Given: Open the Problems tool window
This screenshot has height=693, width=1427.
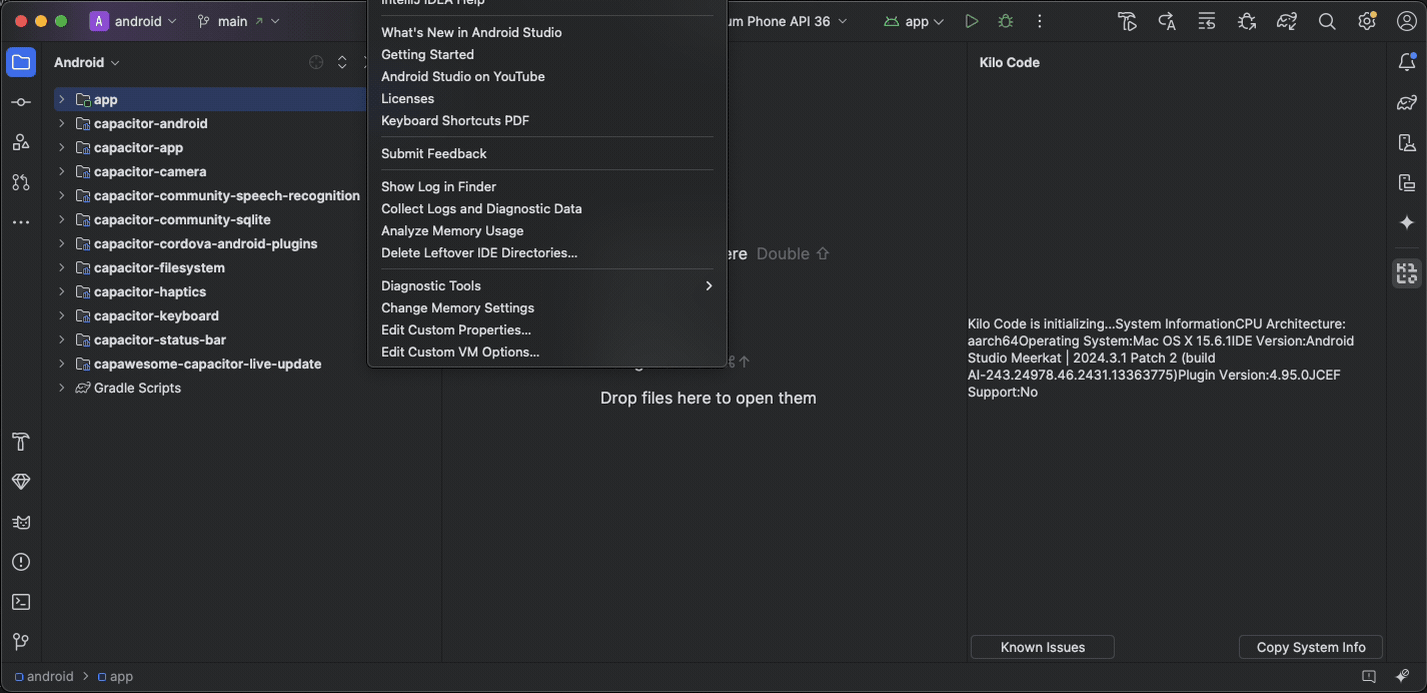Looking at the screenshot, I should click(x=21, y=562).
